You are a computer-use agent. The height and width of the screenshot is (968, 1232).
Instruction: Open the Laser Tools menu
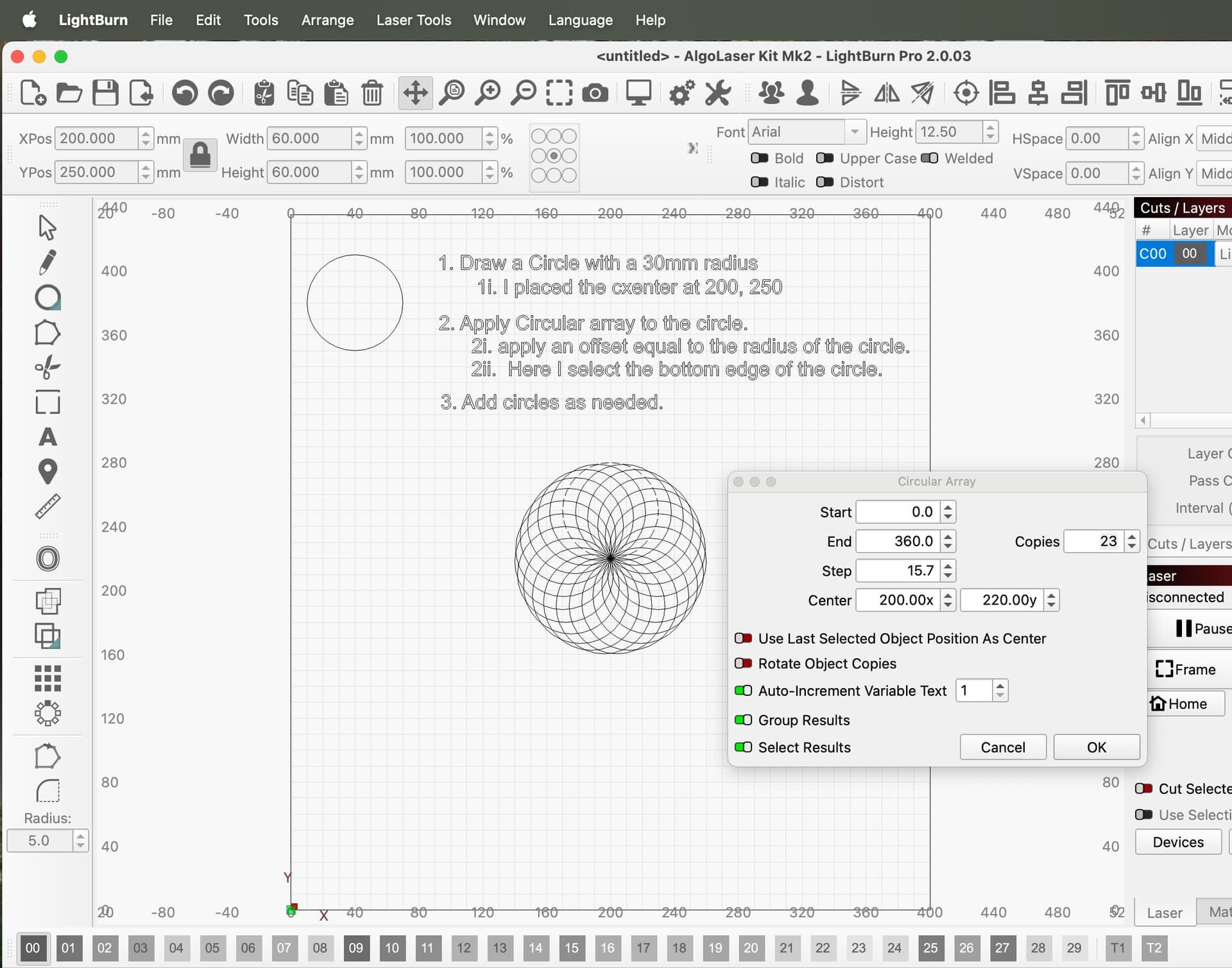(413, 20)
